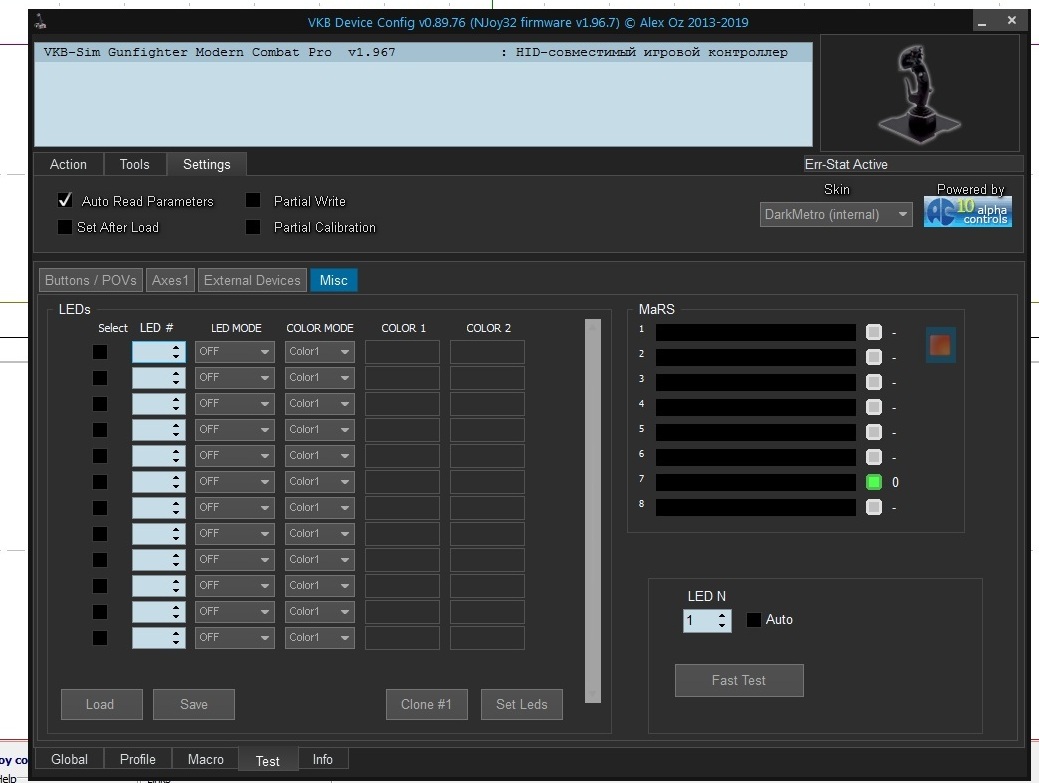This screenshot has width=1039, height=783.
Task: Click LED # field in first LED row
Action: pyautogui.click(x=158, y=352)
